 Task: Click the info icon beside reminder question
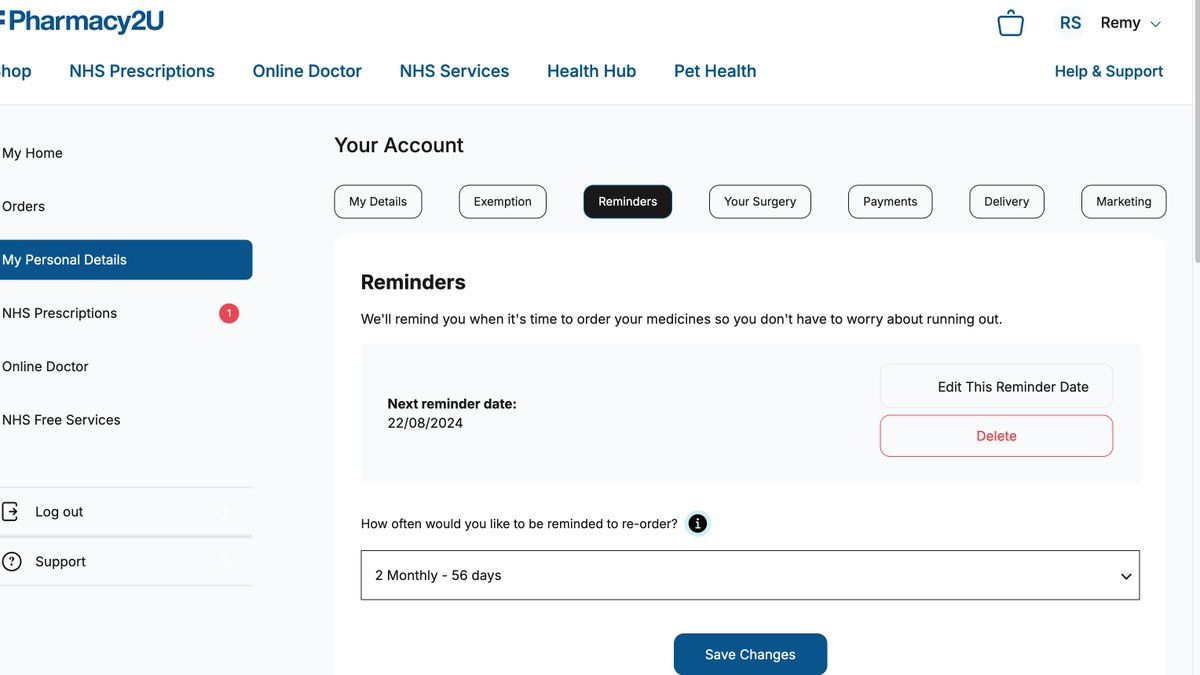click(698, 523)
